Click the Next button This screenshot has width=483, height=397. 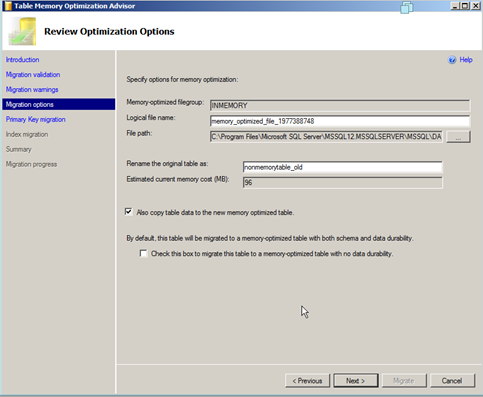pos(356,381)
